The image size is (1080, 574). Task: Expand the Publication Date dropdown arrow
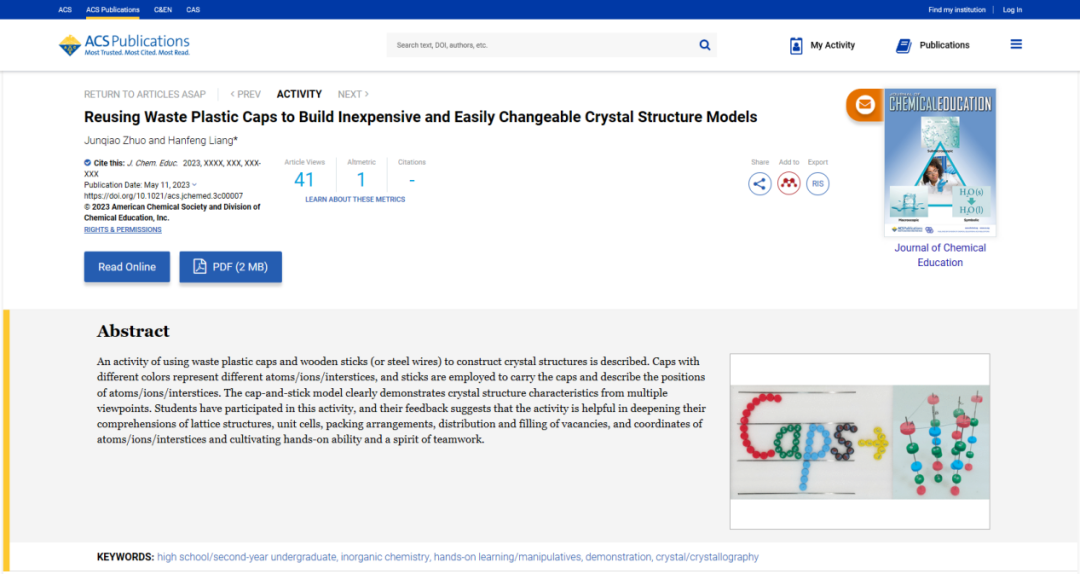click(194, 185)
